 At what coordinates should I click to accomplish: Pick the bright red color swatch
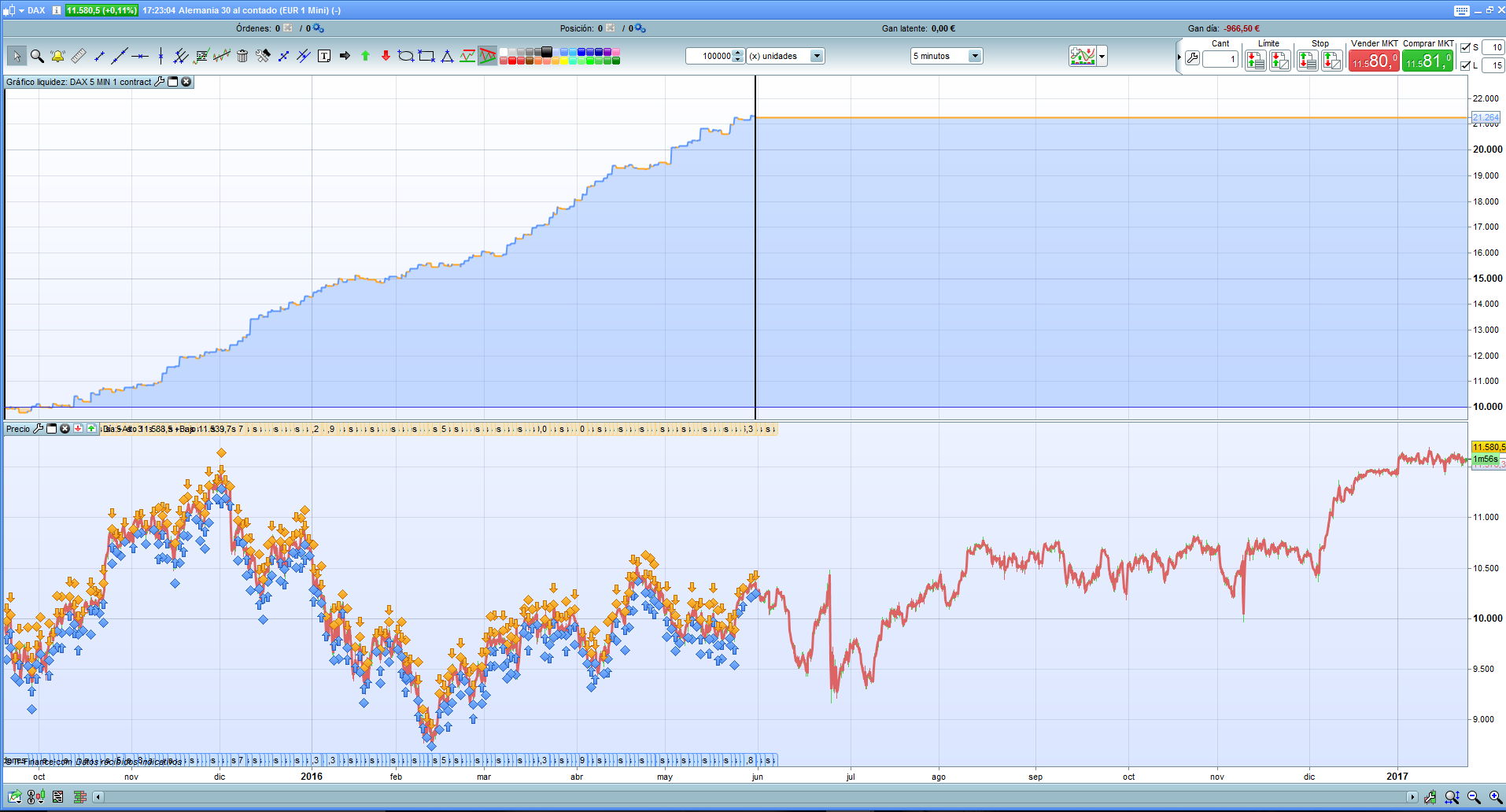512,60
